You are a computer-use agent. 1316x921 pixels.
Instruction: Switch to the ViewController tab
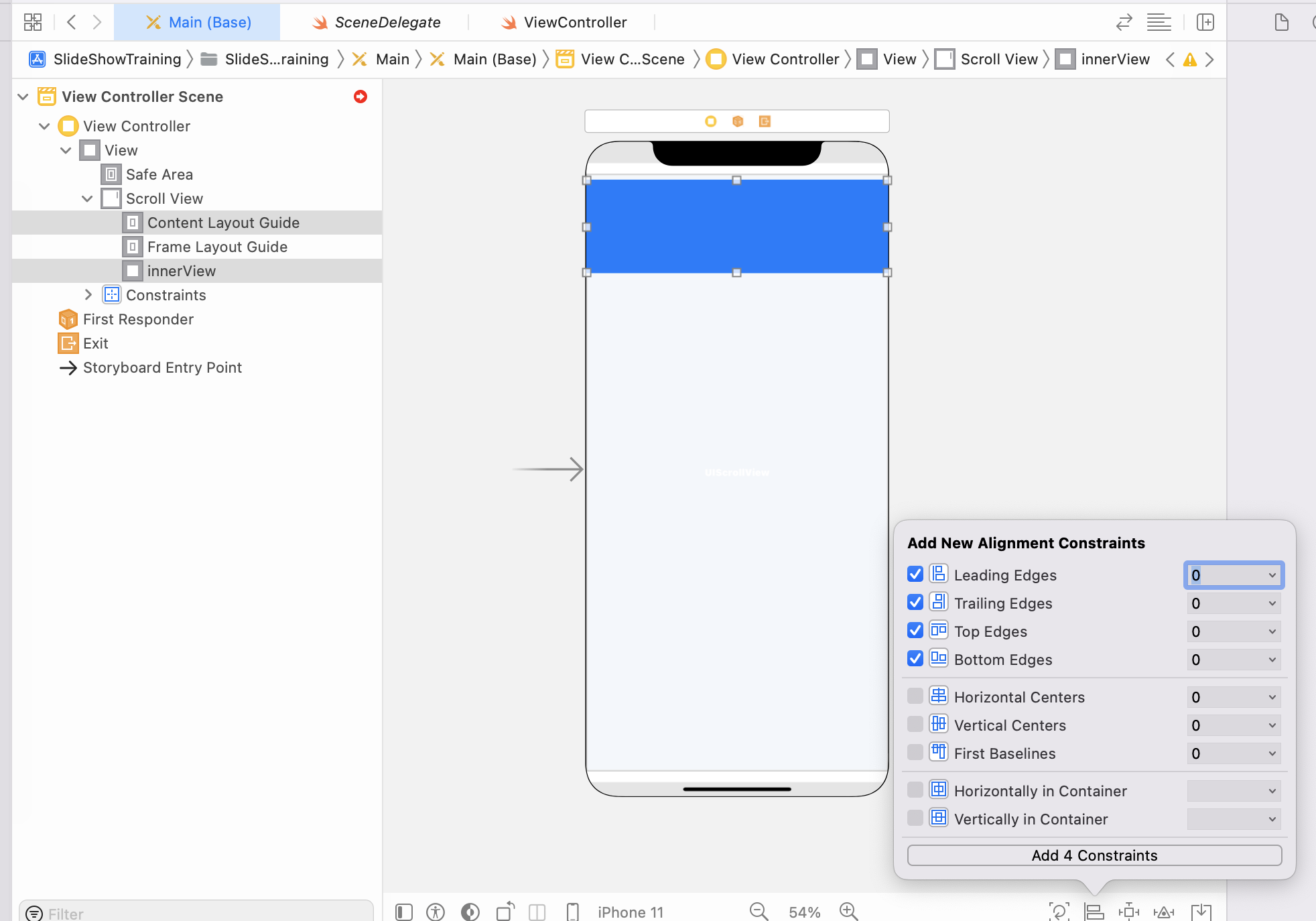[564, 22]
